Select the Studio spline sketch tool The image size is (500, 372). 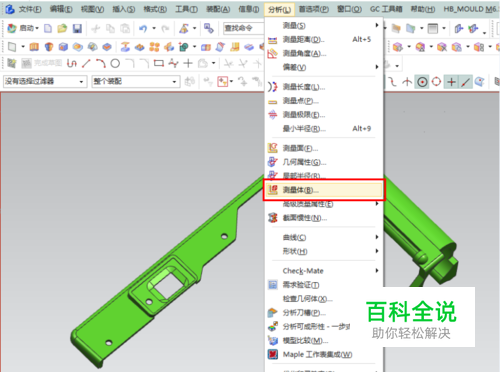pyautogui.click(x=173, y=63)
